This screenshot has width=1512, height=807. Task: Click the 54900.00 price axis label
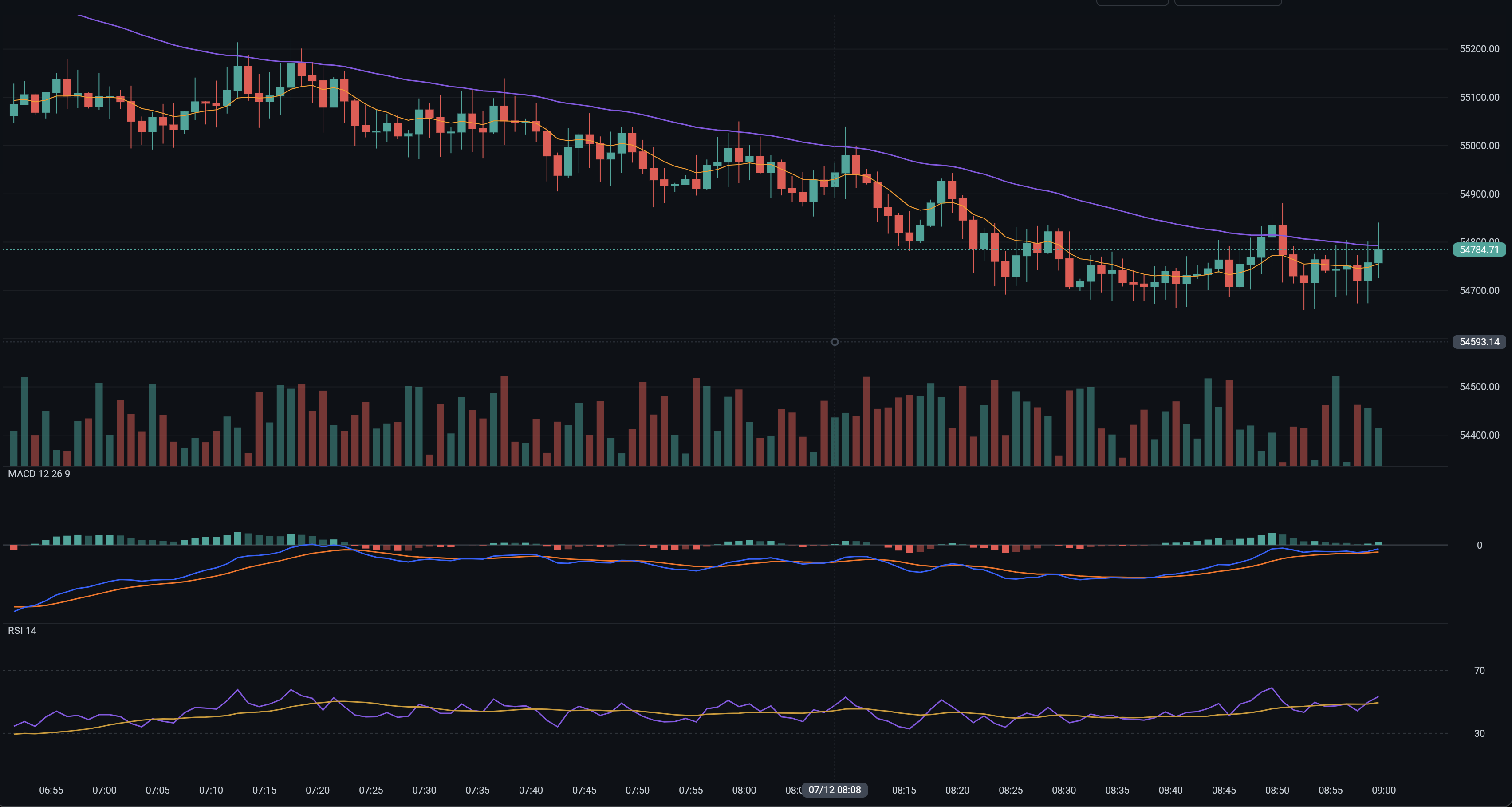click(1479, 194)
